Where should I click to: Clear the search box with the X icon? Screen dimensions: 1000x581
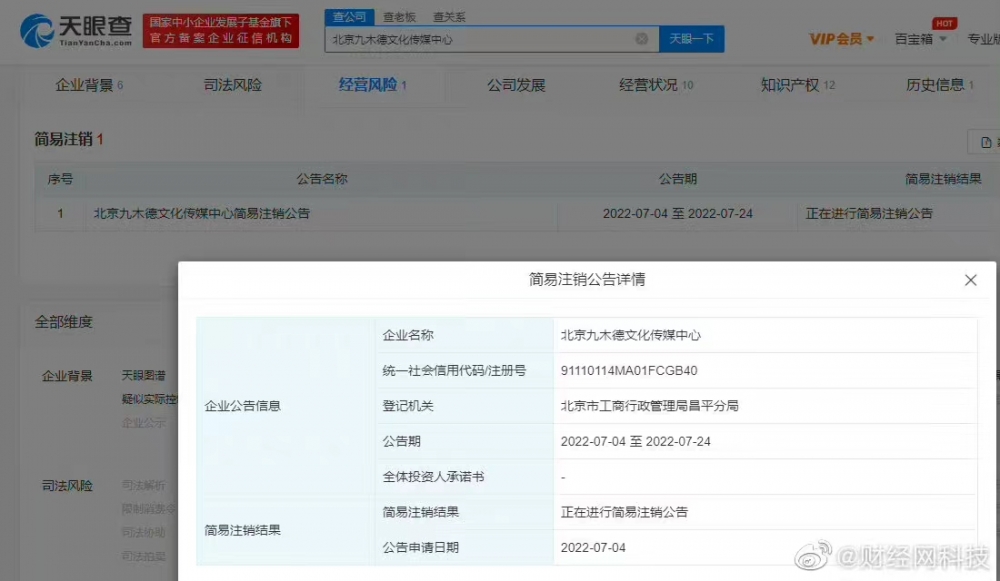(x=640, y=38)
